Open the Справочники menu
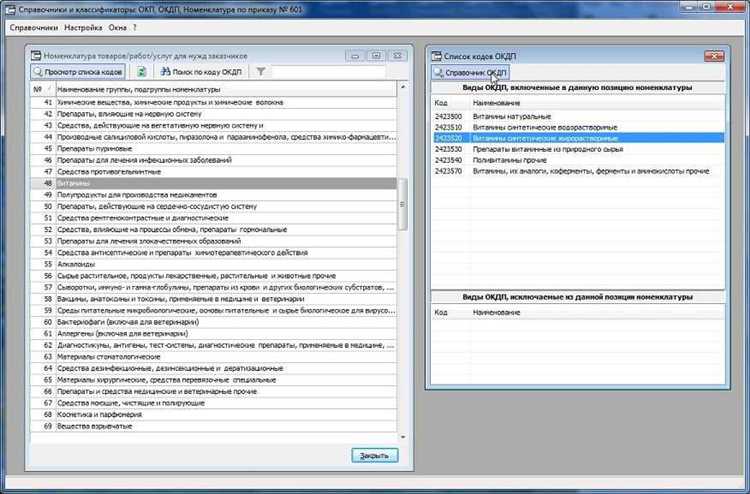750x494 pixels. 34,27
